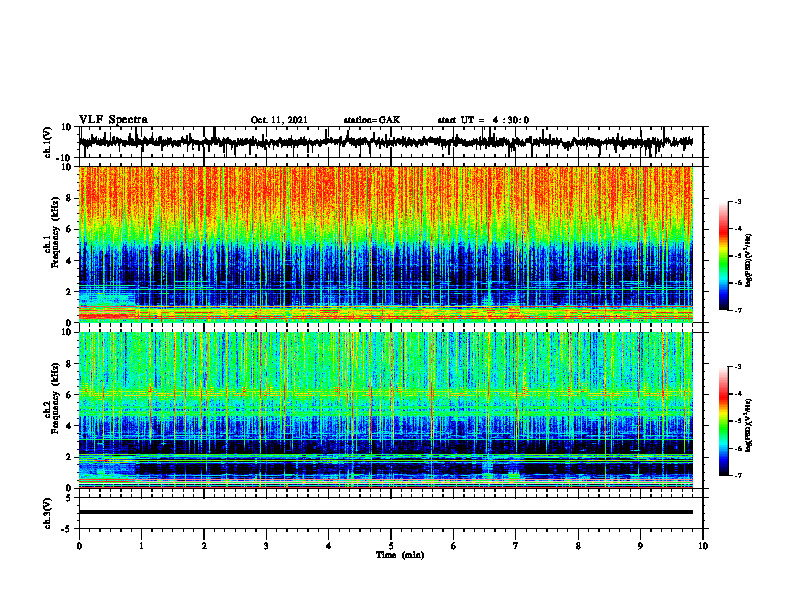Click the time axis tick label "10"
This screenshot has height=612, width=792.
point(703,546)
